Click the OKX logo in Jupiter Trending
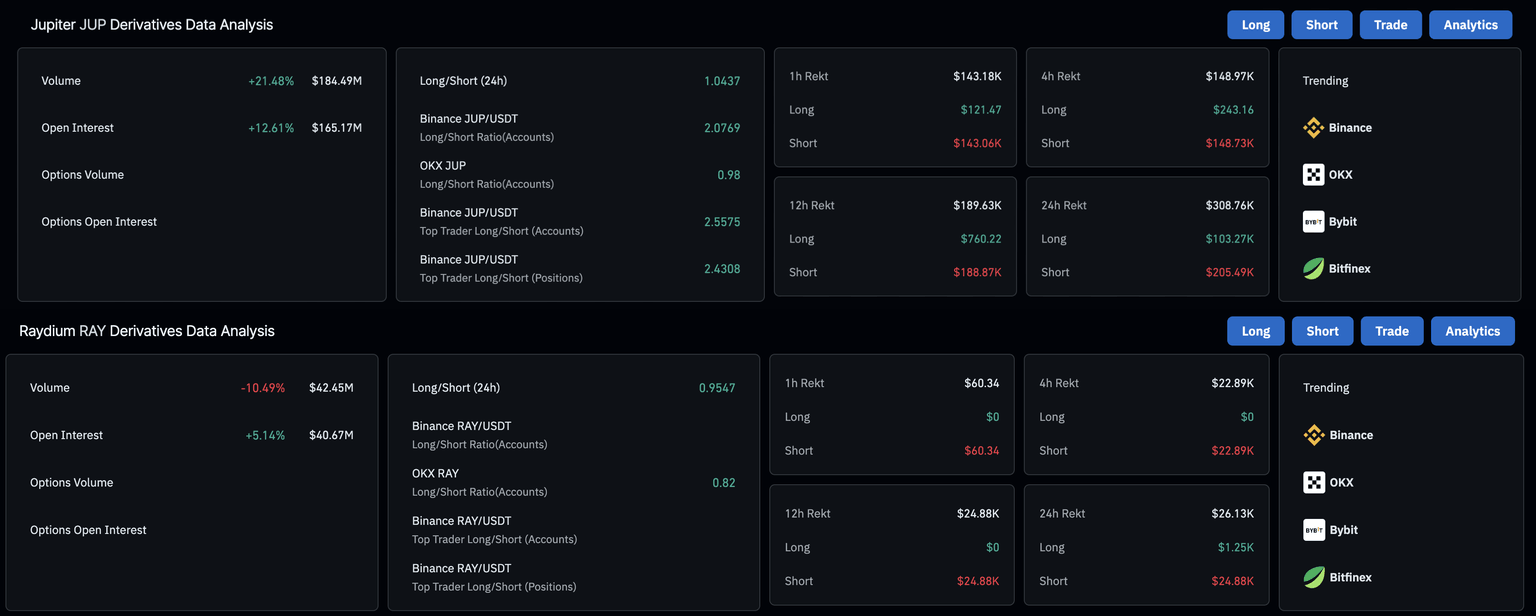This screenshot has width=1536, height=616. pos(1313,175)
